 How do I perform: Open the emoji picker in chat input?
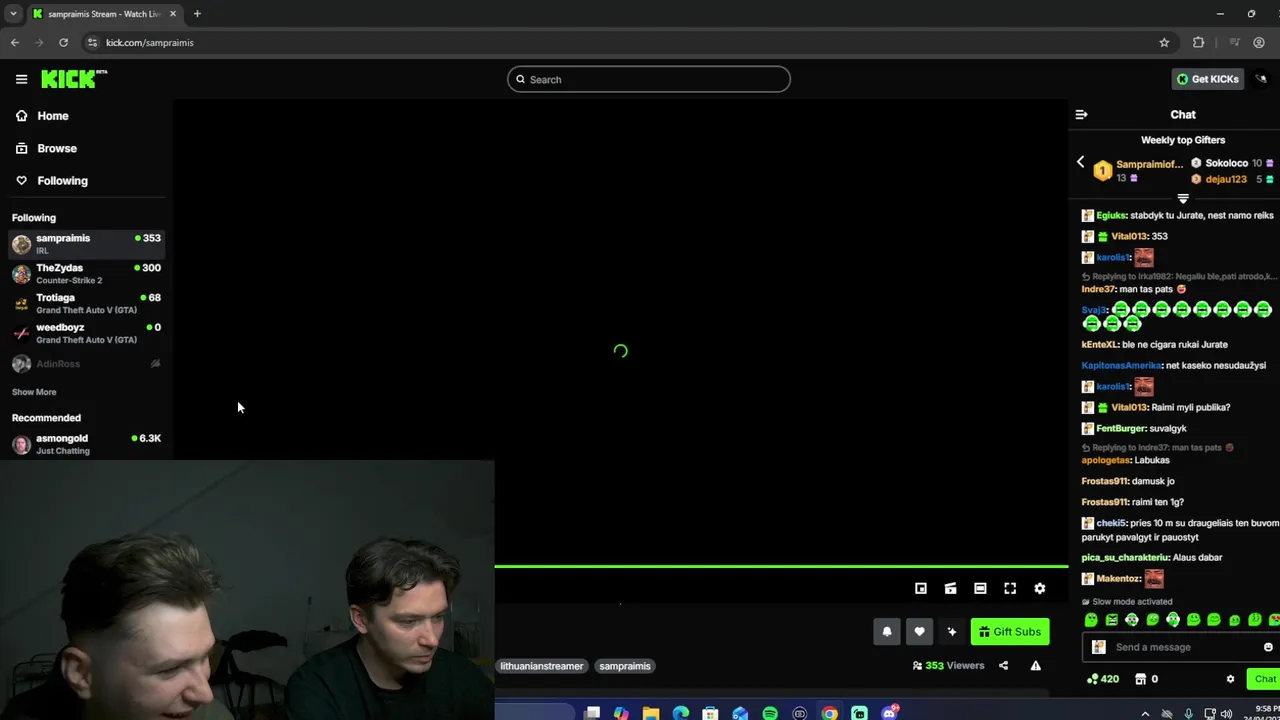[1268, 647]
